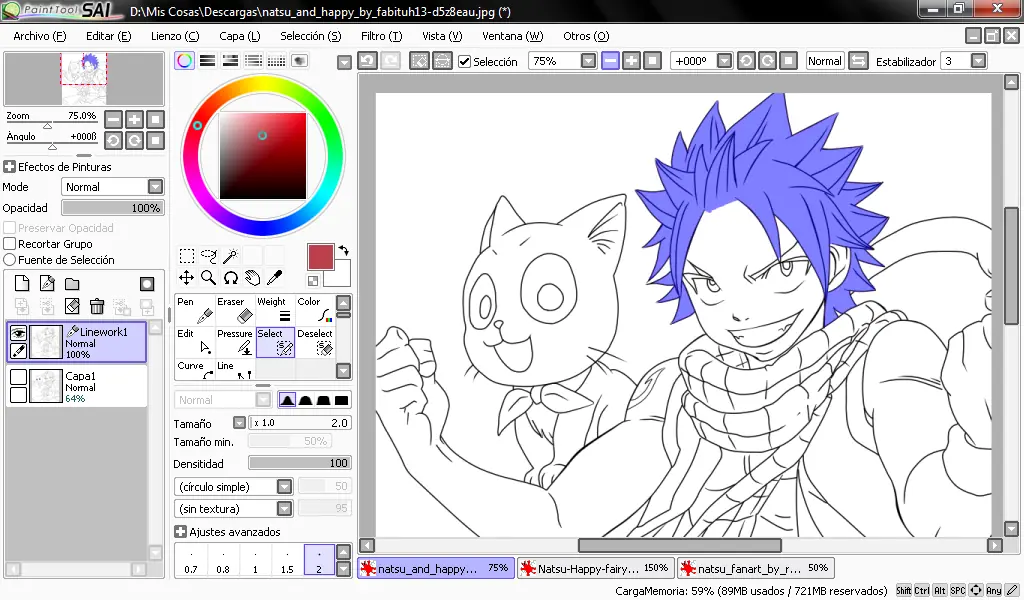The image size is (1024, 600).
Task: Select the Line tool
Action: click(235, 369)
